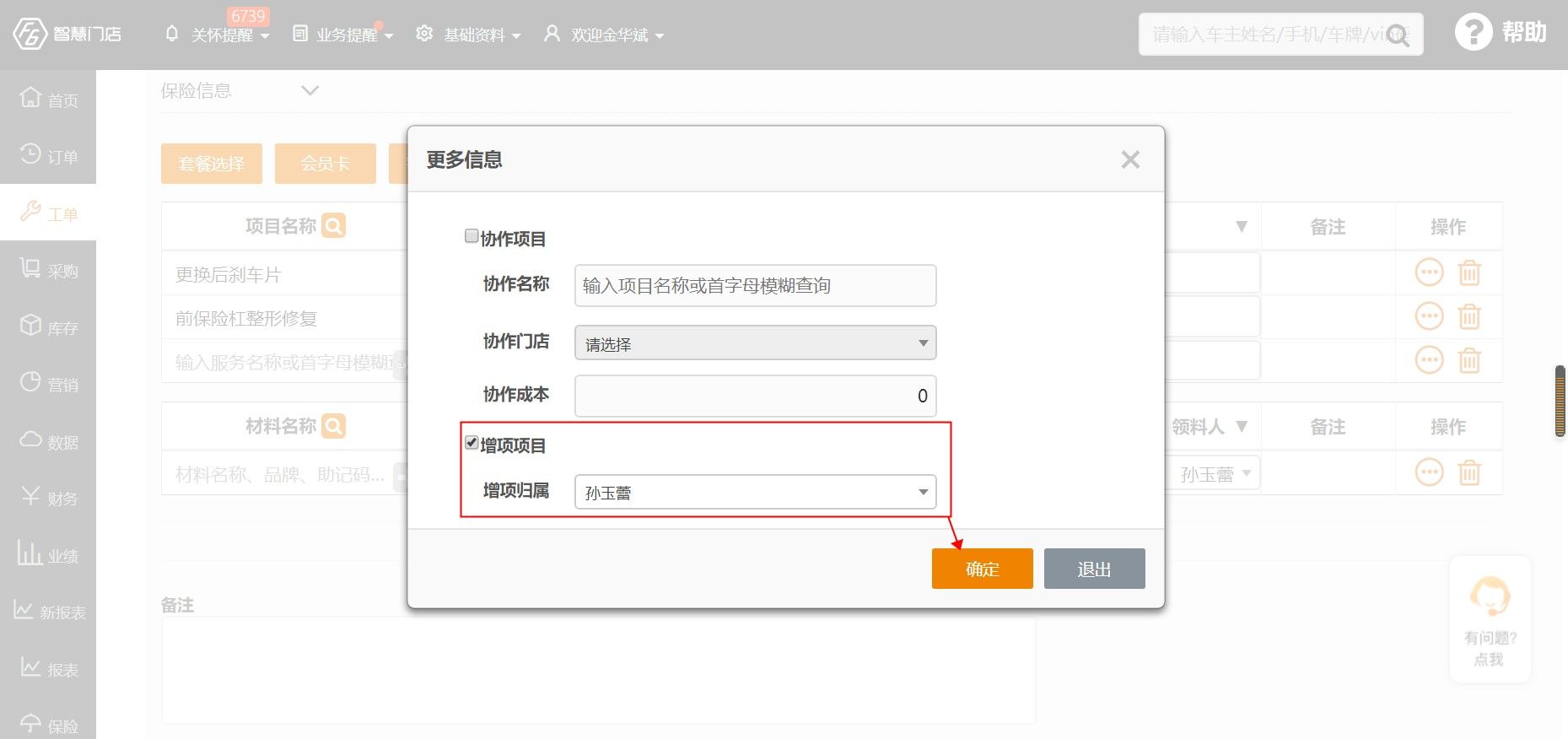Image resolution: width=1568 pixels, height=739 pixels.
Task: Check the 协作项目 checkbox
Action: 471,236
